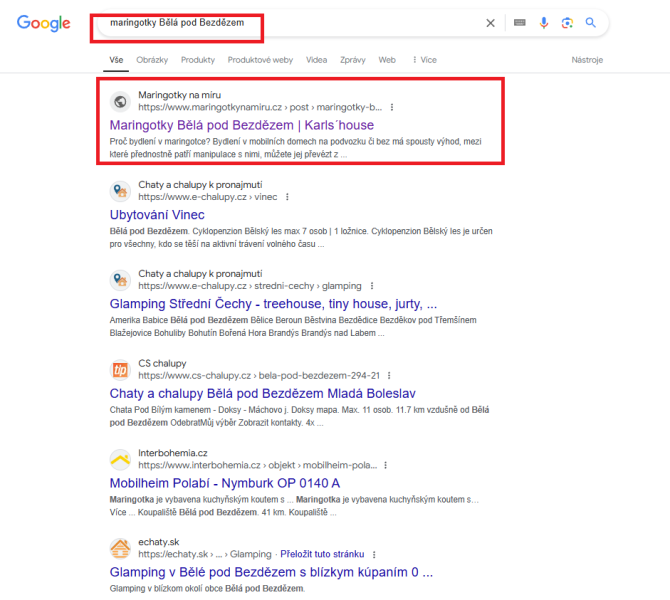The width and height of the screenshot is (670, 600).
Task: Open options for the stredni-cechy glamping result
Action: 372,286
